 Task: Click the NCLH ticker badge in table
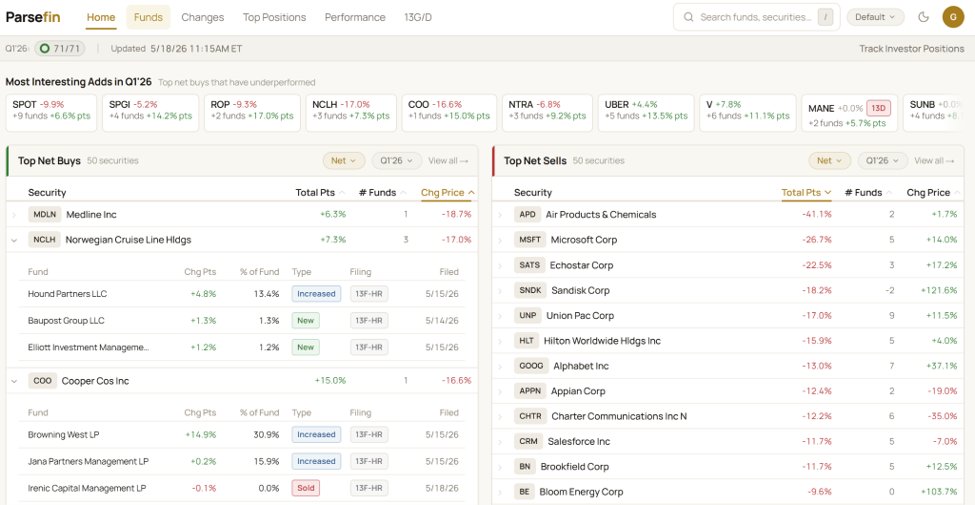tap(44, 239)
